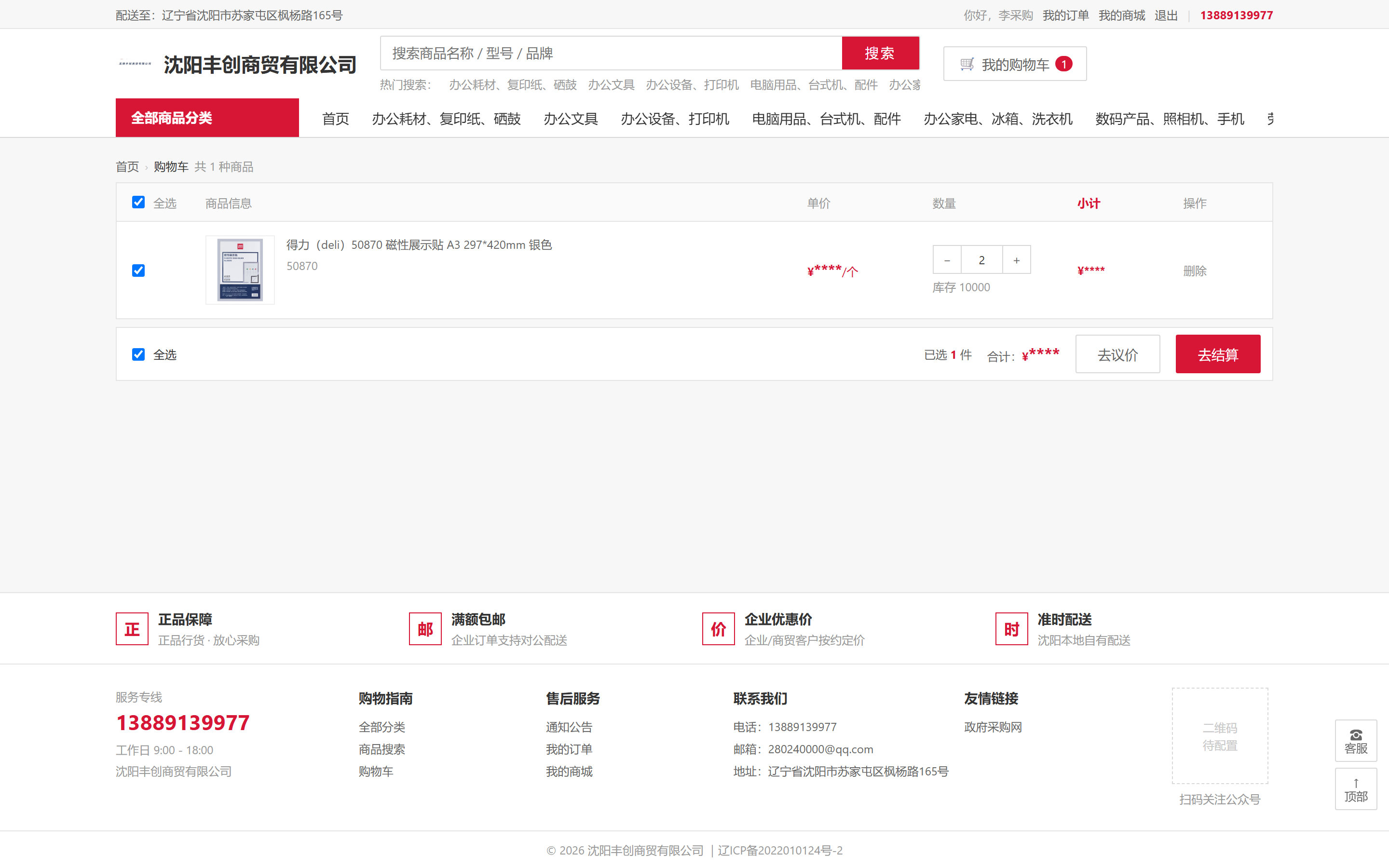
Task: Increase quantity with the plus button
Action: [1017, 260]
